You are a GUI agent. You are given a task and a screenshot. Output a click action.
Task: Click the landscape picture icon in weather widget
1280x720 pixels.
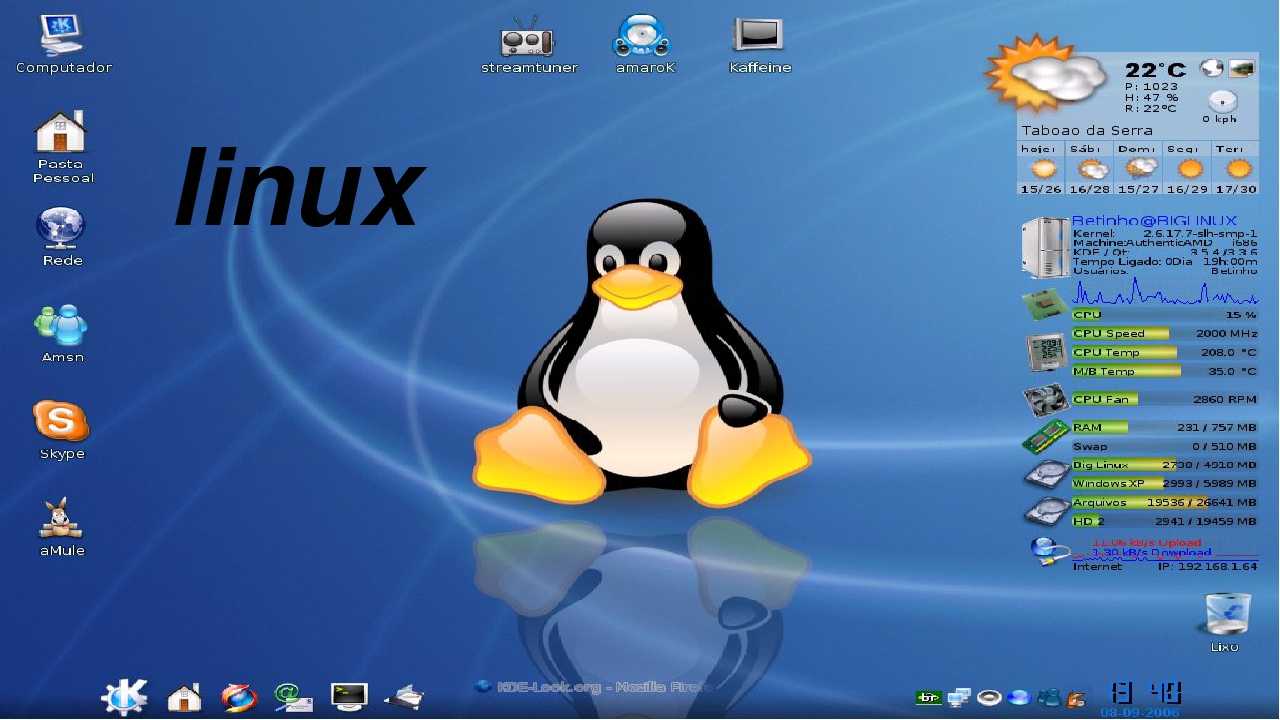[1241, 68]
